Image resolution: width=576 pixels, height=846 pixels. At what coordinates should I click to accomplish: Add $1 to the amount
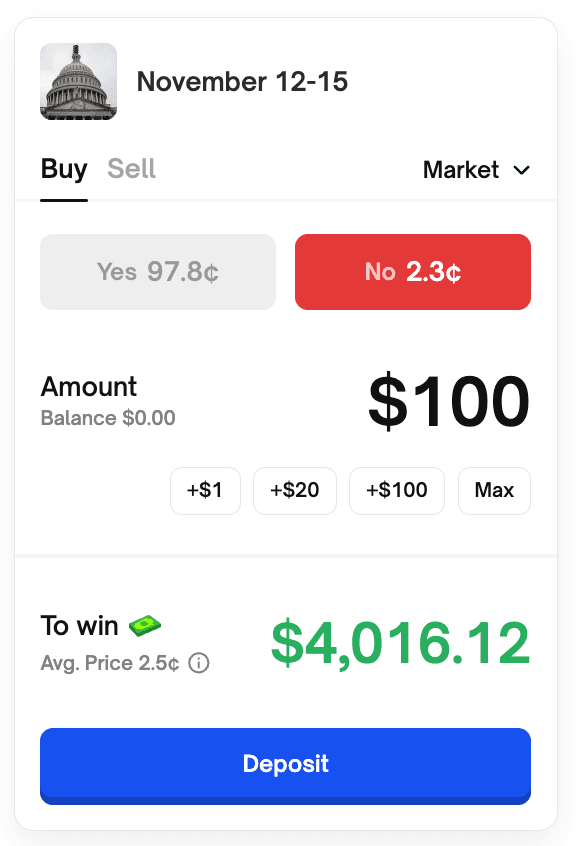[x=205, y=490]
